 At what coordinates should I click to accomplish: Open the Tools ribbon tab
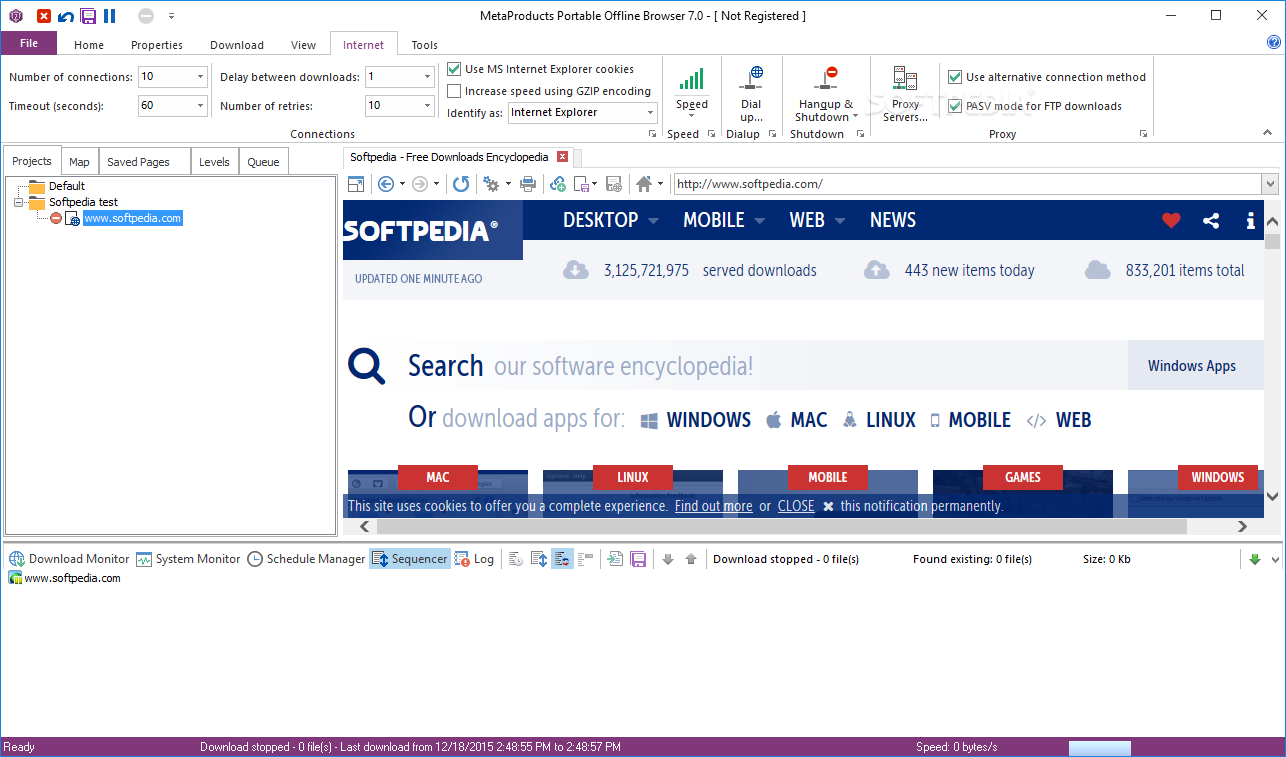click(425, 45)
